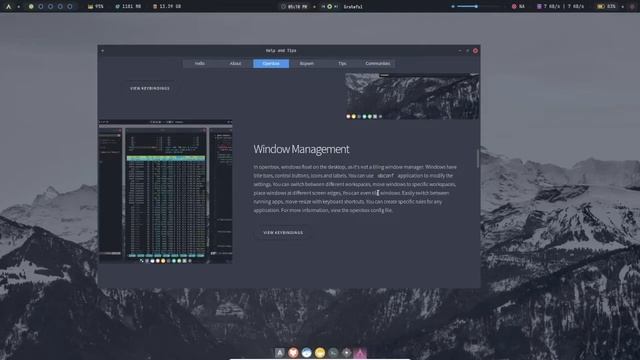Toggle play/pause music control in top bar
640x360 pixels.
point(329,7)
